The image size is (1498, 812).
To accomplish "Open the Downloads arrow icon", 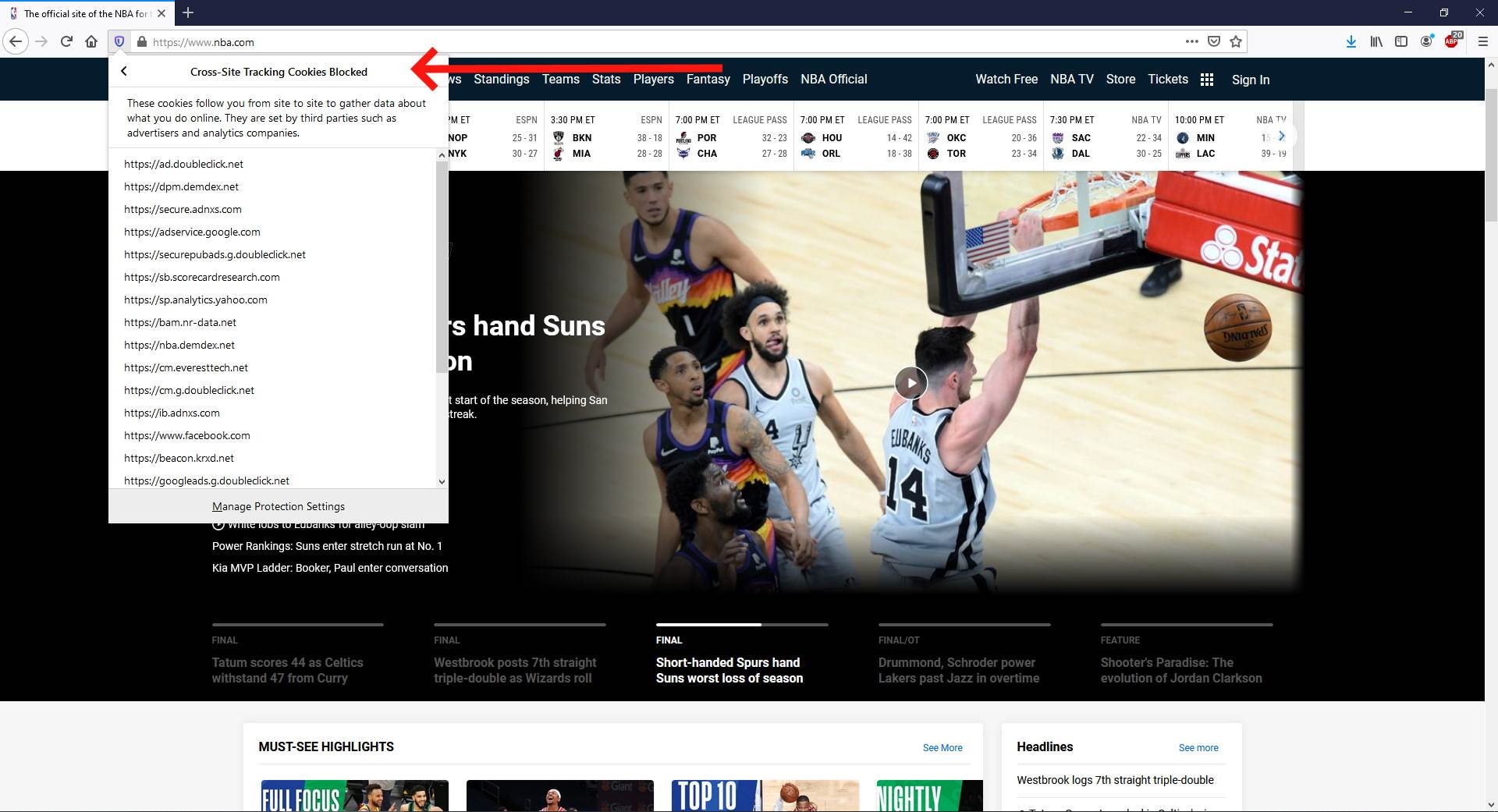I will [x=1351, y=41].
